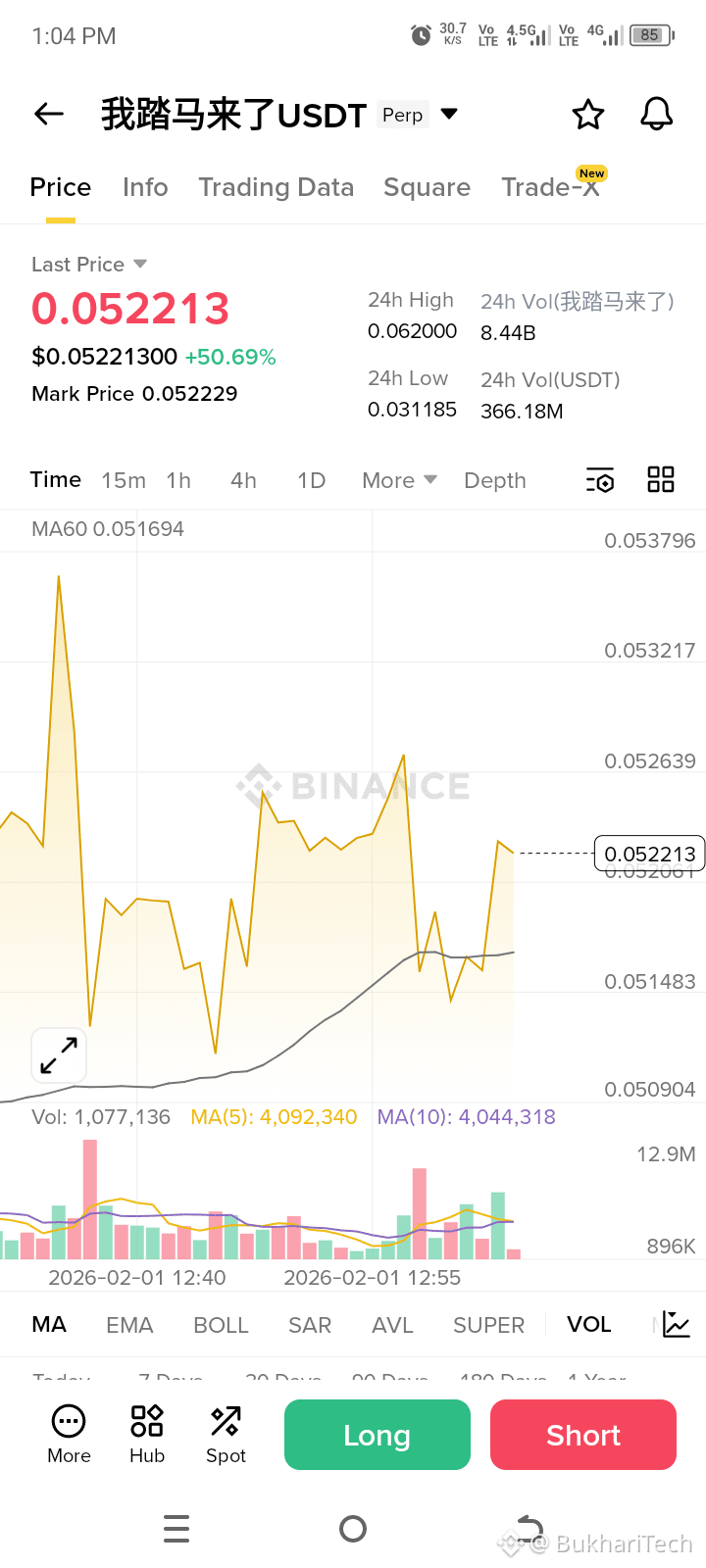This screenshot has width=706, height=1568.
Task: Tap the back arrow icon
Action: [49, 115]
